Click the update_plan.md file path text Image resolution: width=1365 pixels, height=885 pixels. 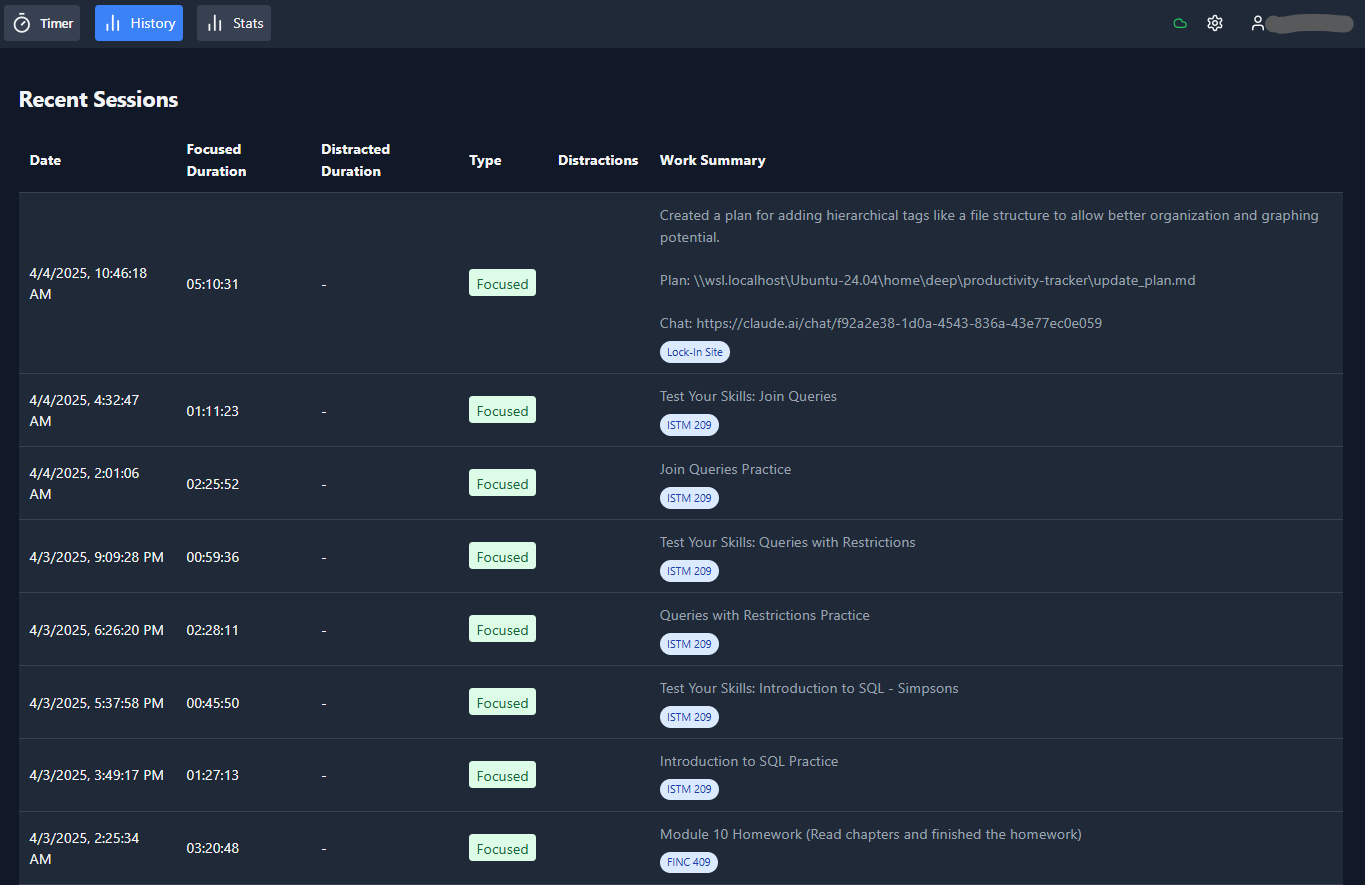(x=944, y=280)
